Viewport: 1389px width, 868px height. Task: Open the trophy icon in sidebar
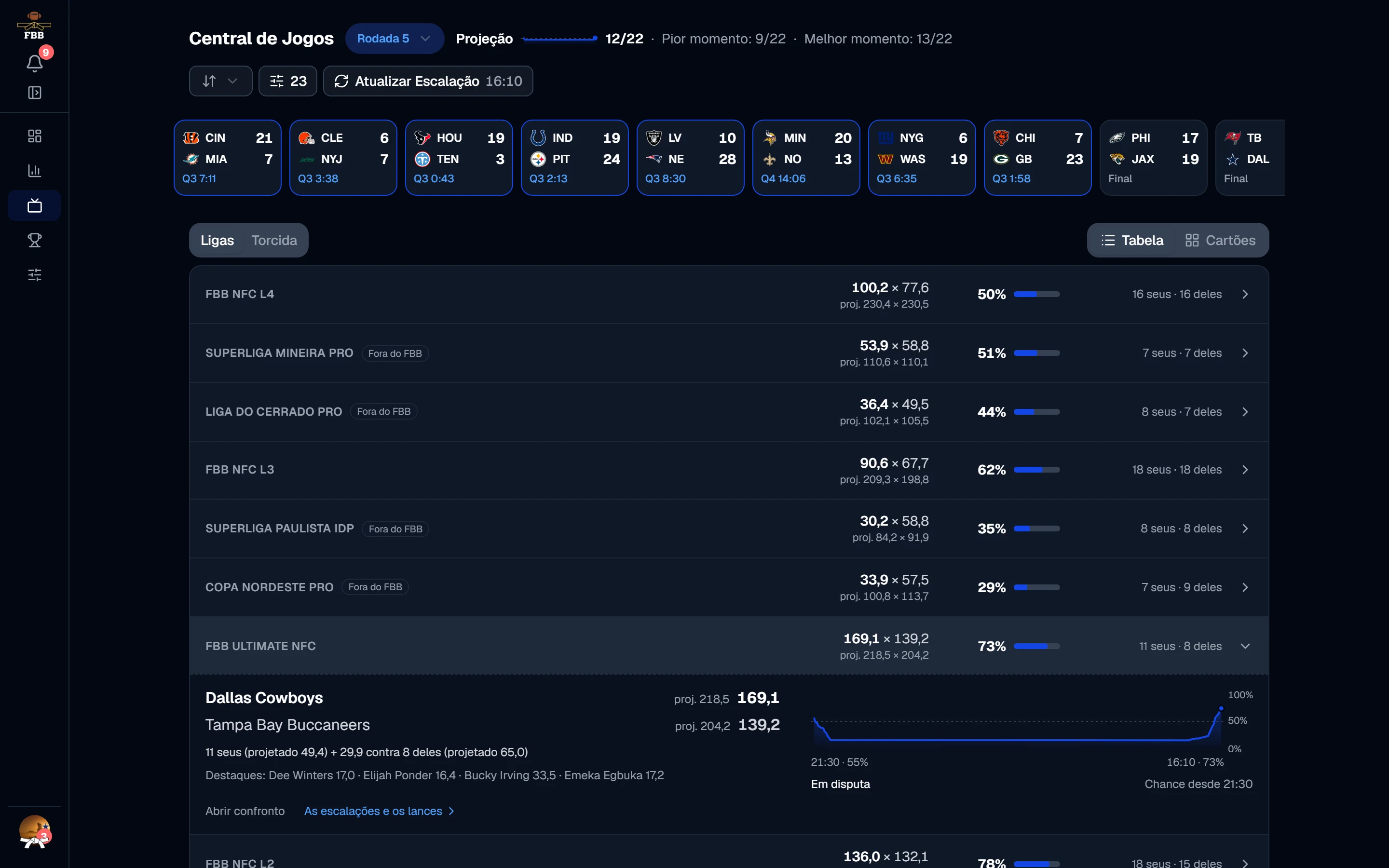click(x=34, y=240)
